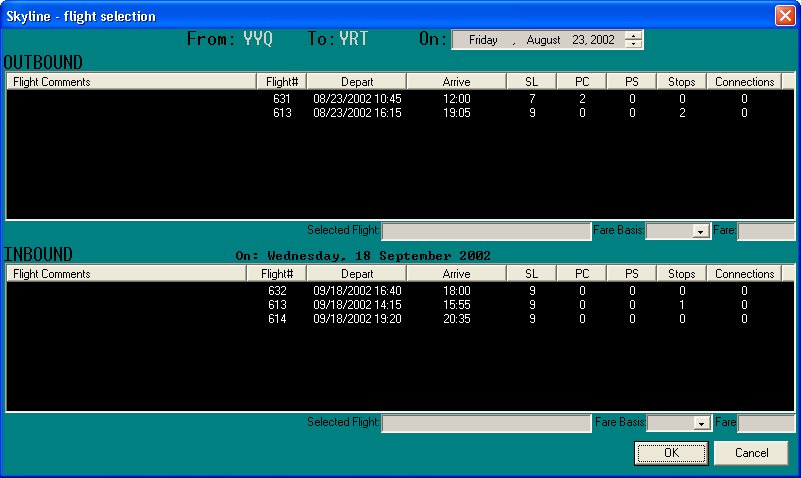The width and height of the screenshot is (801, 478).
Task: Click departure time 09/18/2002 16:40
Action: [x=357, y=291]
